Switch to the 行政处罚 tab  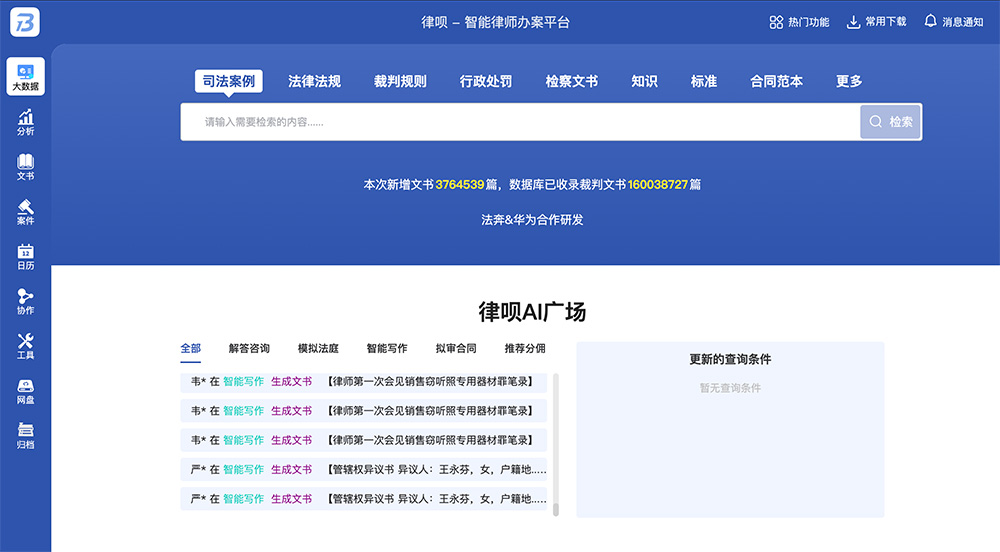point(486,81)
